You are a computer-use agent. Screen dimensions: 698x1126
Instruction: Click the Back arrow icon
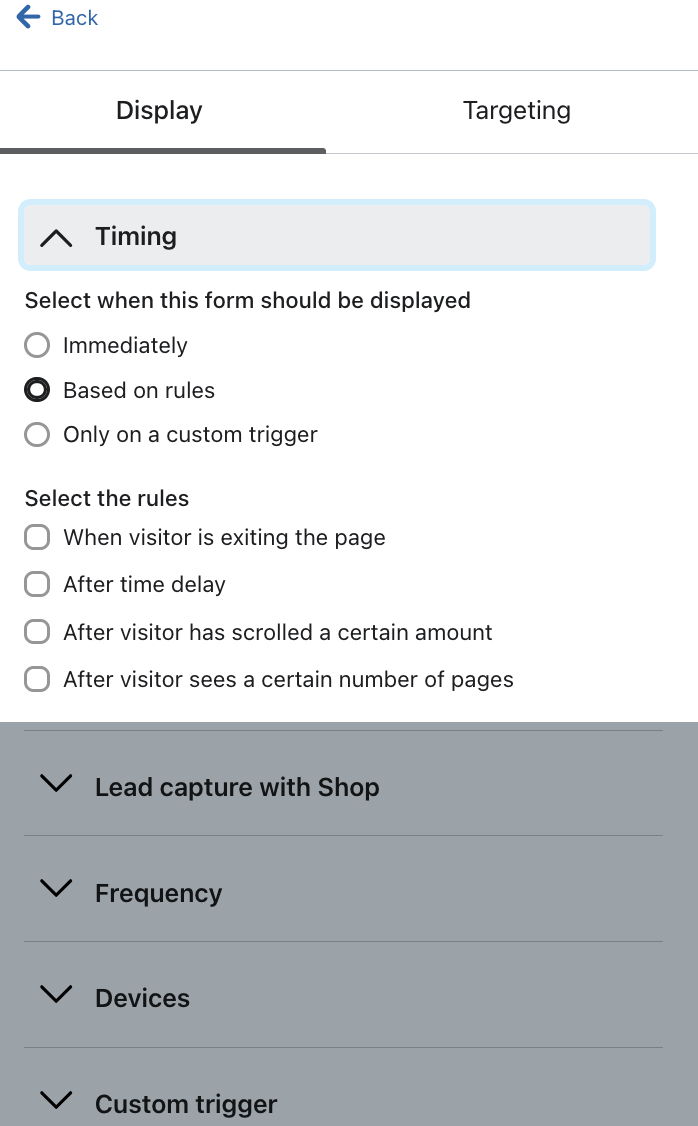pyautogui.click(x=25, y=17)
